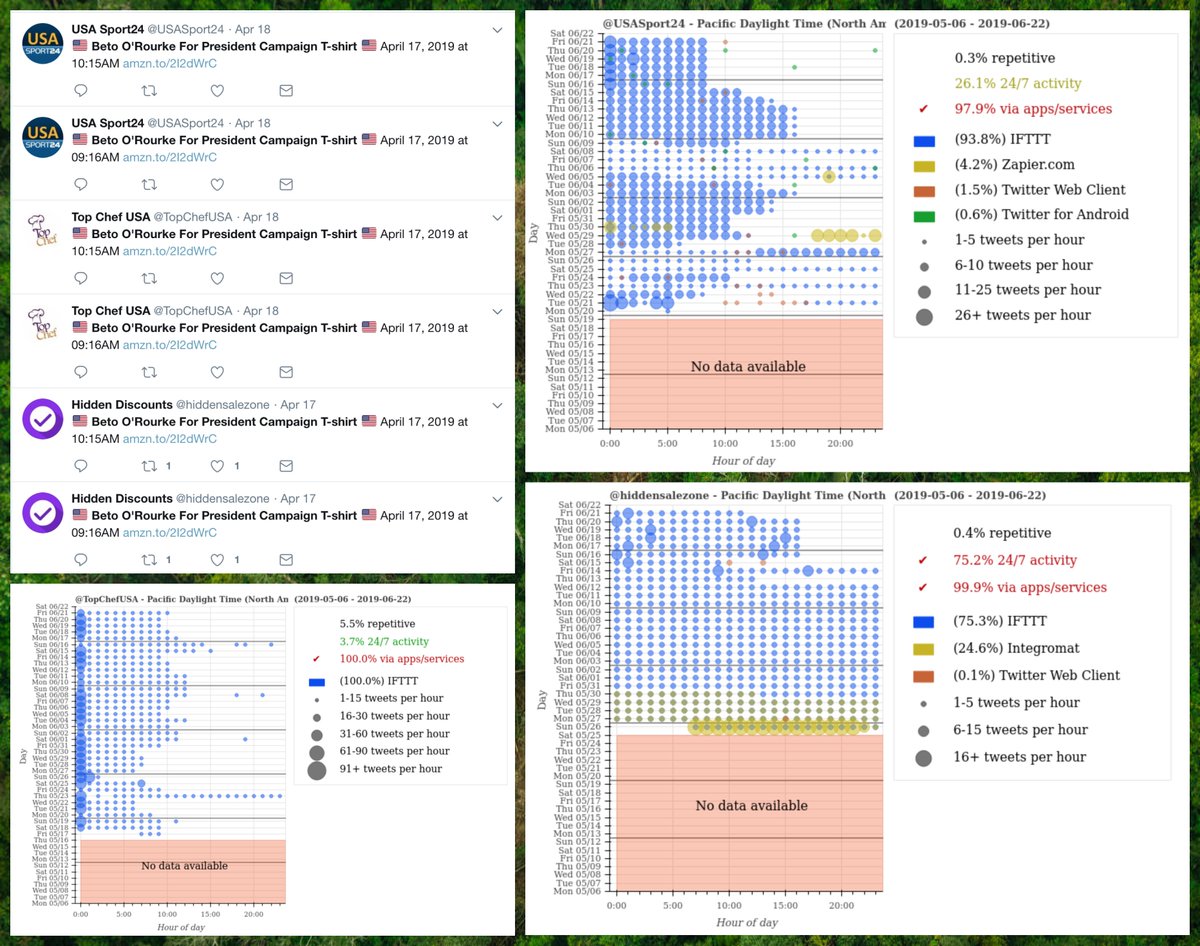This screenshot has width=1200, height=946.
Task: Open chevron menu on Hidden Discounts' 10:15AM tweet
Action: point(498,405)
